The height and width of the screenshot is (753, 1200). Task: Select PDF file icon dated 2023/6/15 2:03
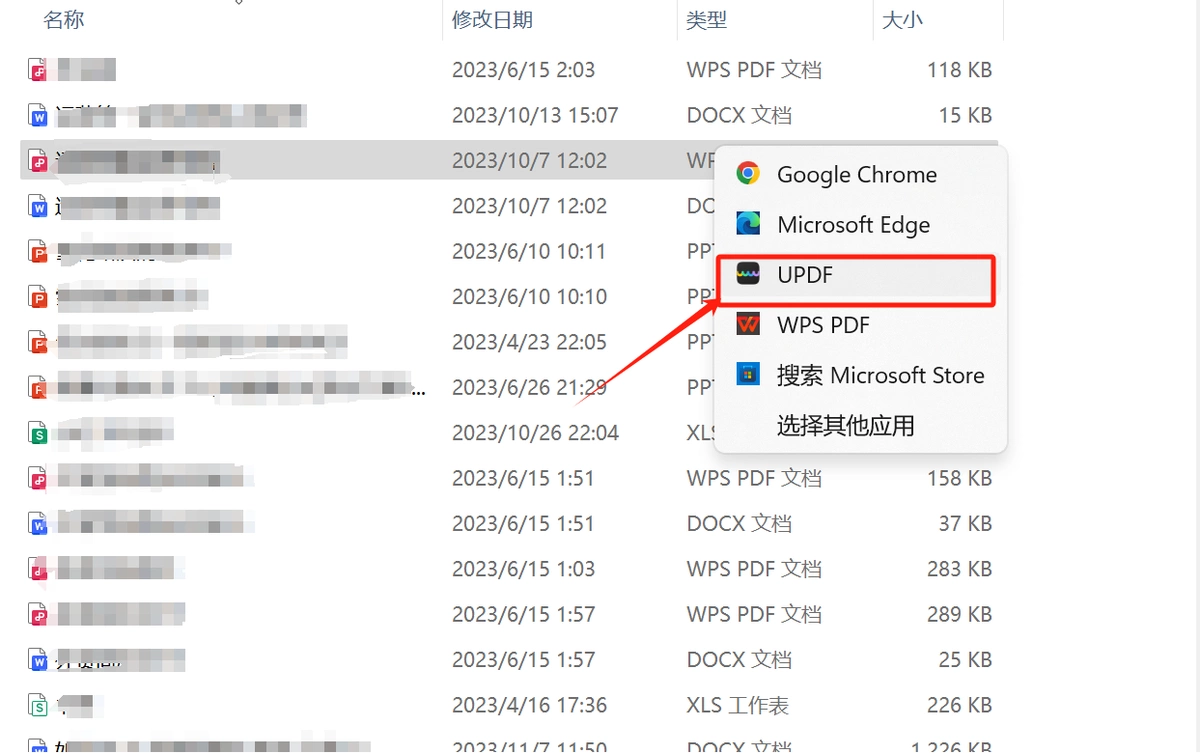click(x=38, y=70)
